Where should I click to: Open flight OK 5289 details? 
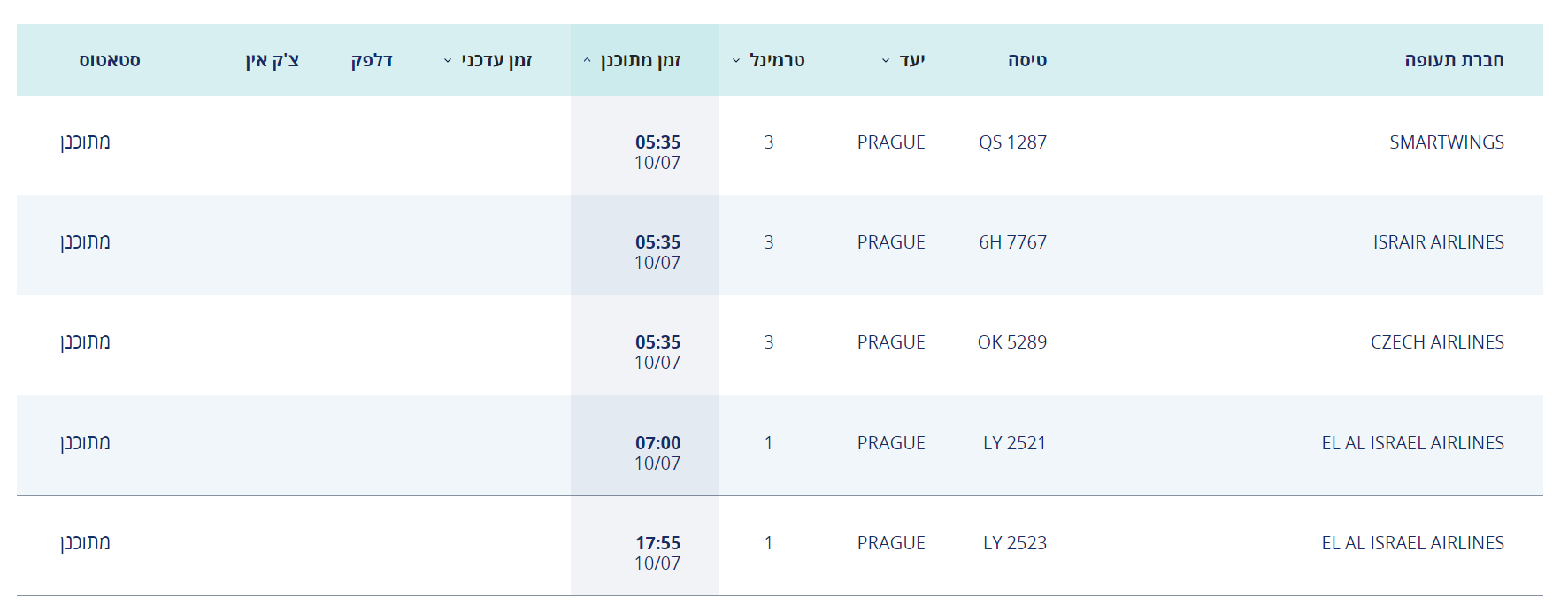pyautogui.click(x=1014, y=342)
